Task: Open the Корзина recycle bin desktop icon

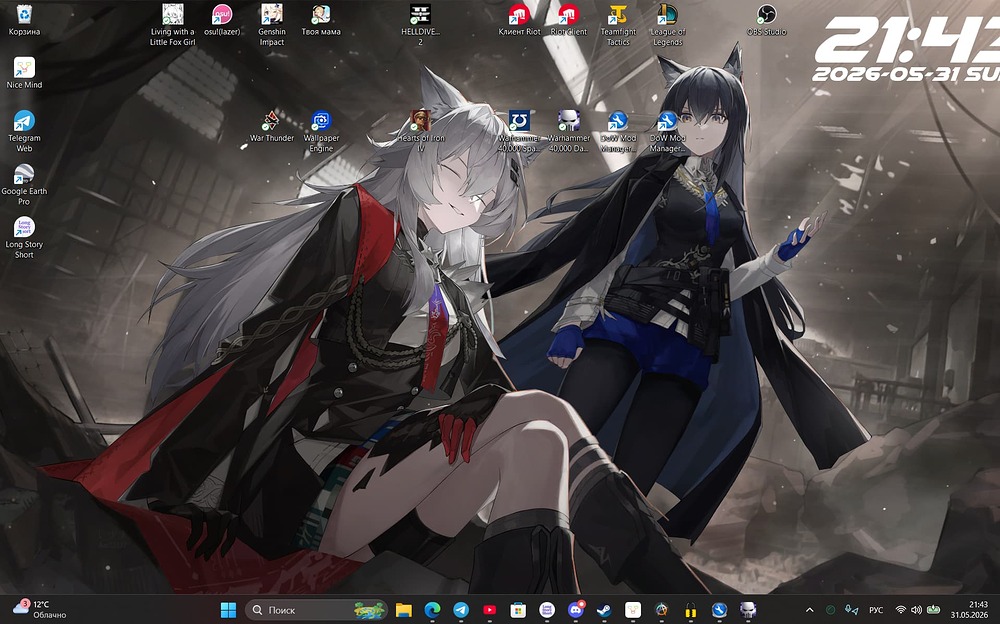Action: click(x=24, y=20)
